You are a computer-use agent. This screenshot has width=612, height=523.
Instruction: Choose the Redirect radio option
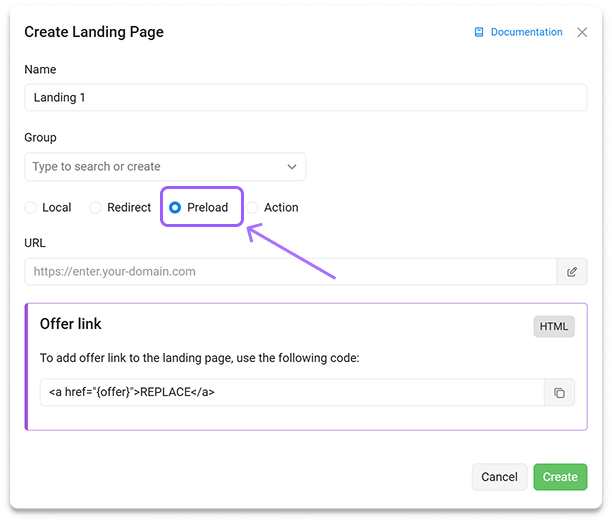[96, 208]
